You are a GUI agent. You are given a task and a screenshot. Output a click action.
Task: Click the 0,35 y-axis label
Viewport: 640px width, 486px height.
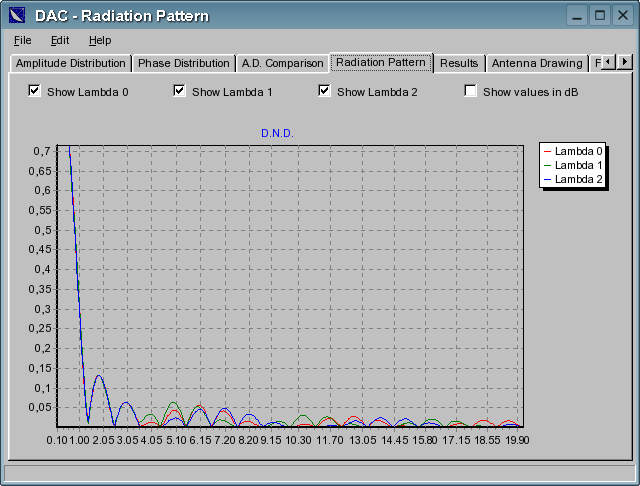[x=40, y=289]
